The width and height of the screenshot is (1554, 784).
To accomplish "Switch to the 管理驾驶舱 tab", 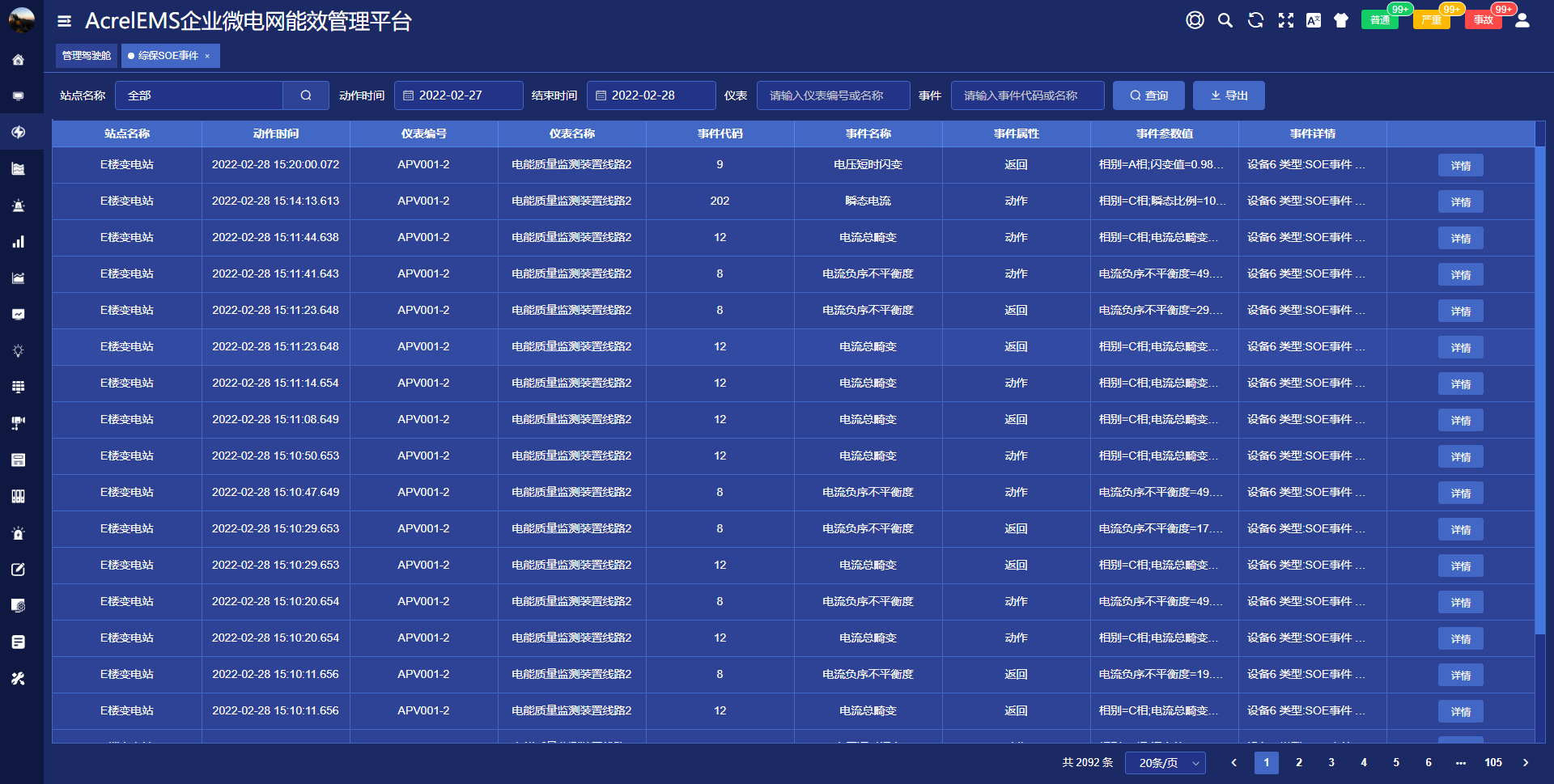I will click(87, 56).
